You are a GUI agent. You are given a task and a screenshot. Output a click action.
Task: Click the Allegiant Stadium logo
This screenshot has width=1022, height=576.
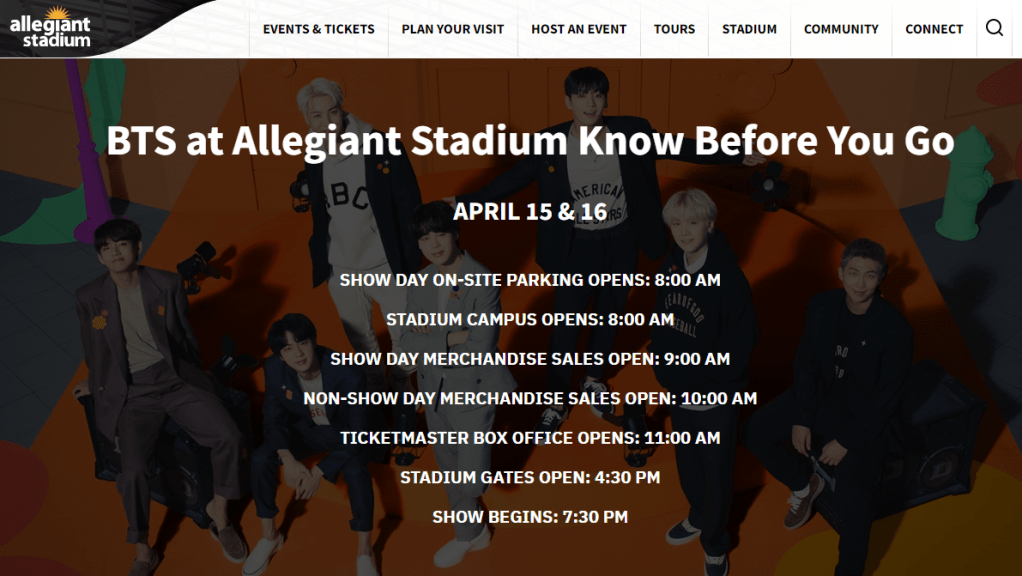(50, 28)
